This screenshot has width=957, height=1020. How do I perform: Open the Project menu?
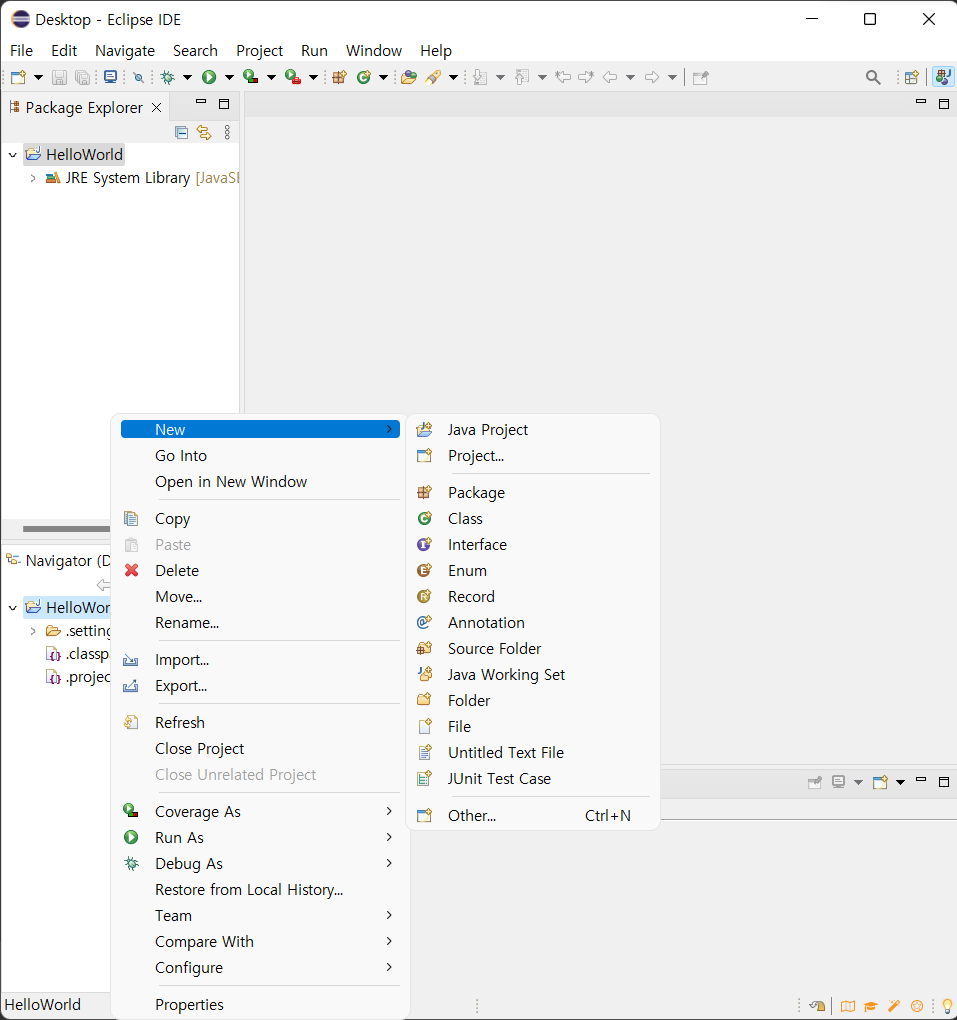pyautogui.click(x=260, y=51)
